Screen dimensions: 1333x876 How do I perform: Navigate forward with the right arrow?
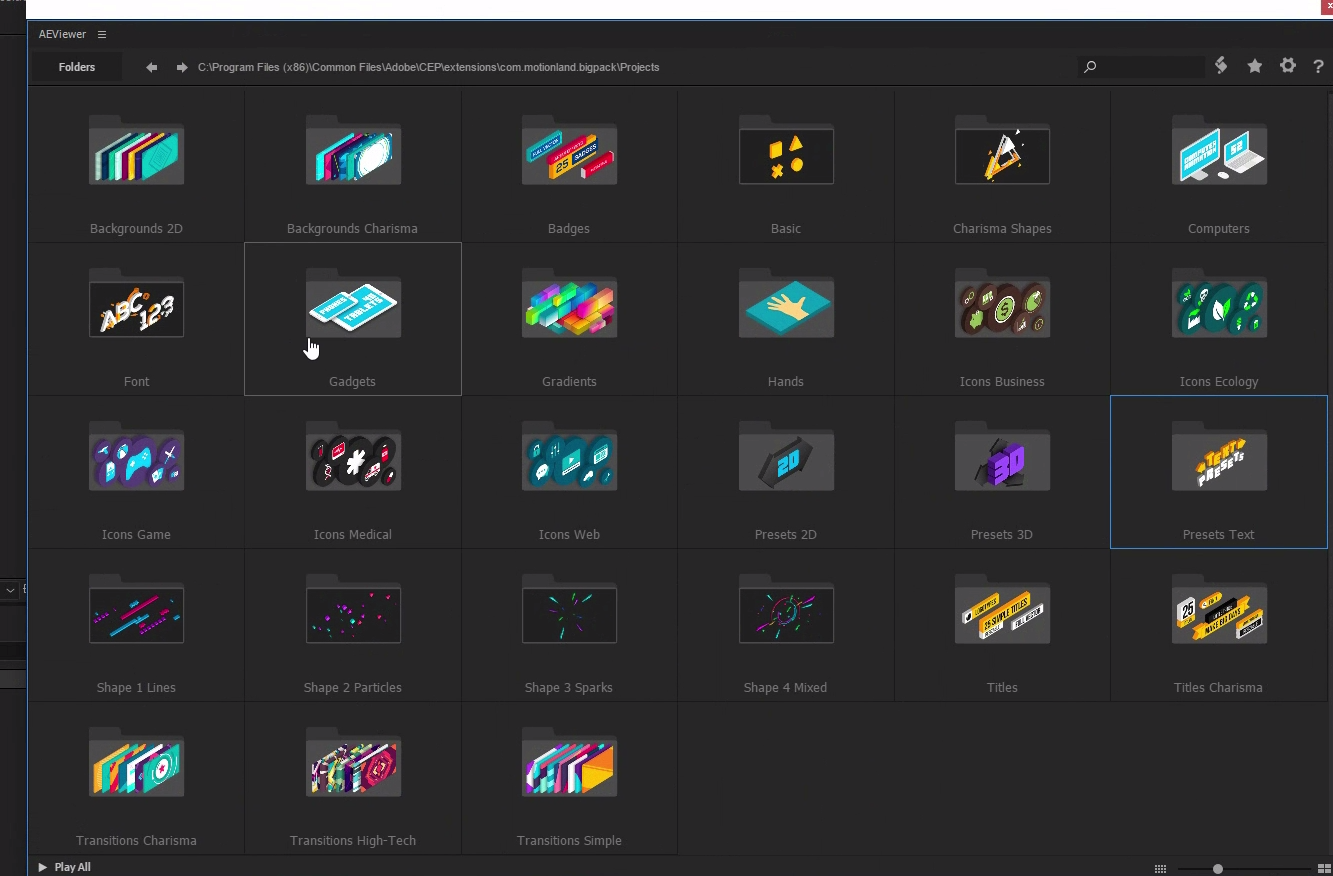(182, 67)
